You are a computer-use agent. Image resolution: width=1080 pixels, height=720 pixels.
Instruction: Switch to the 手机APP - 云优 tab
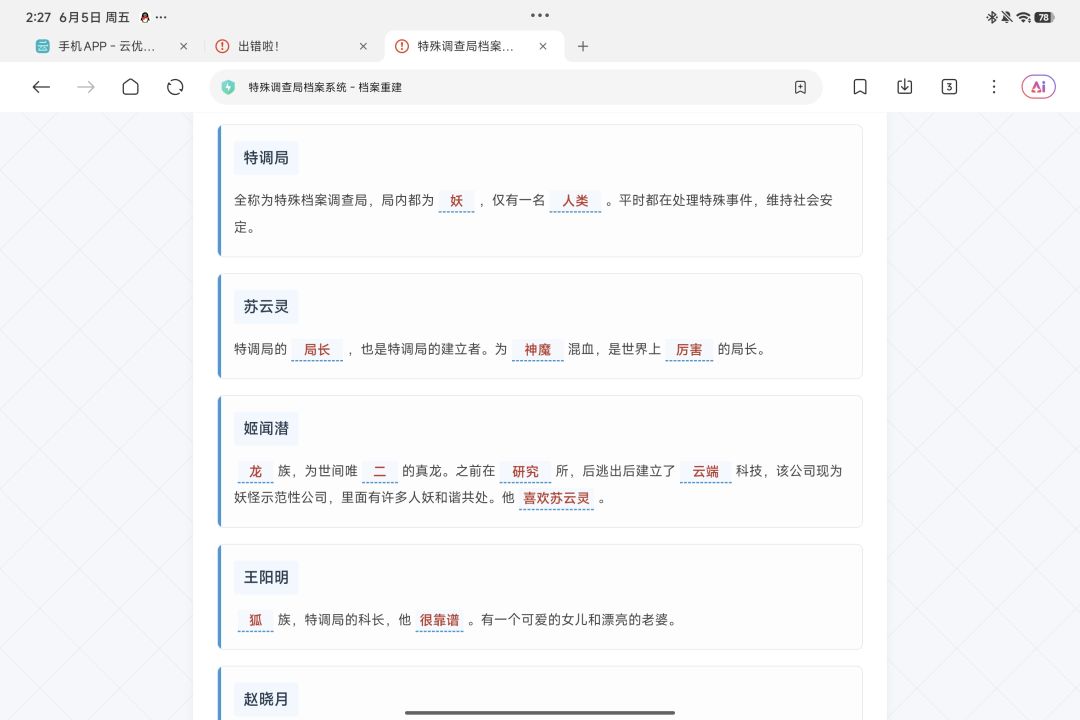click(106, 46)
